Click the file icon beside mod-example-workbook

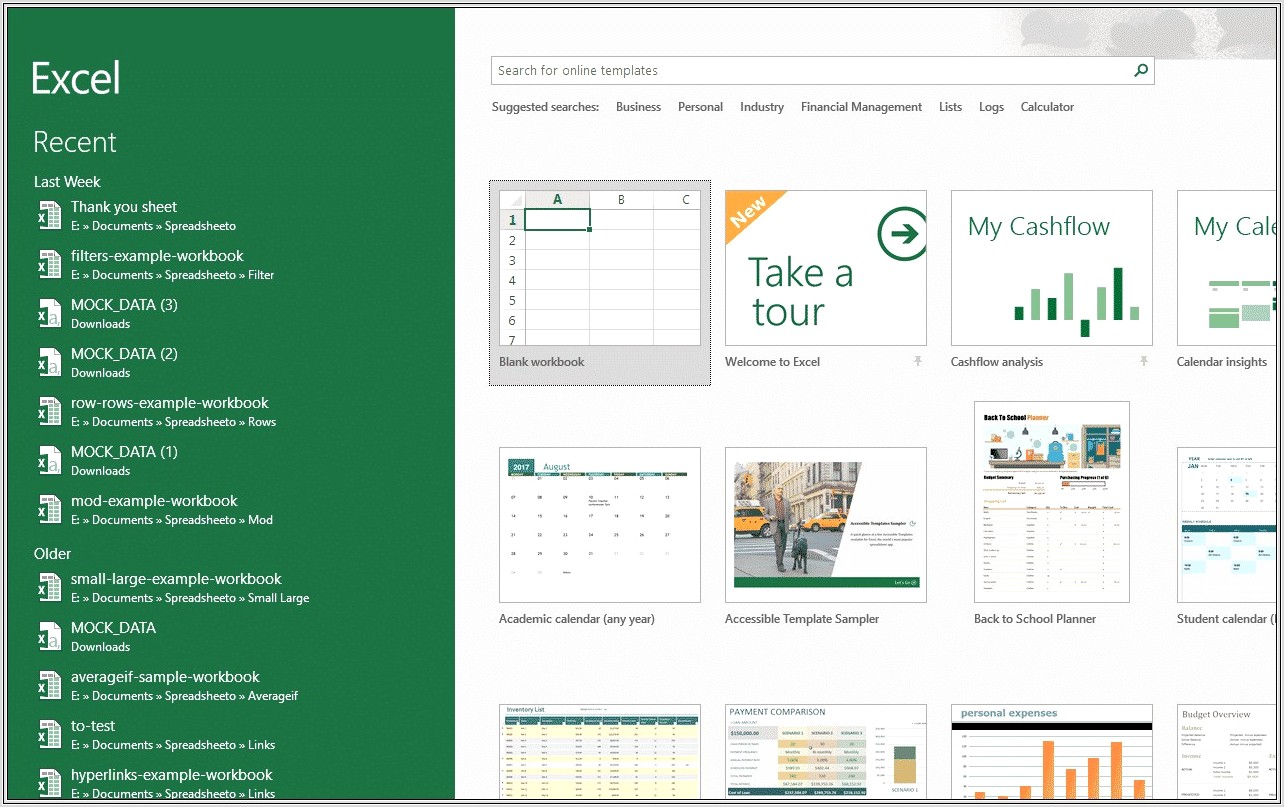(x=49, y=509)
